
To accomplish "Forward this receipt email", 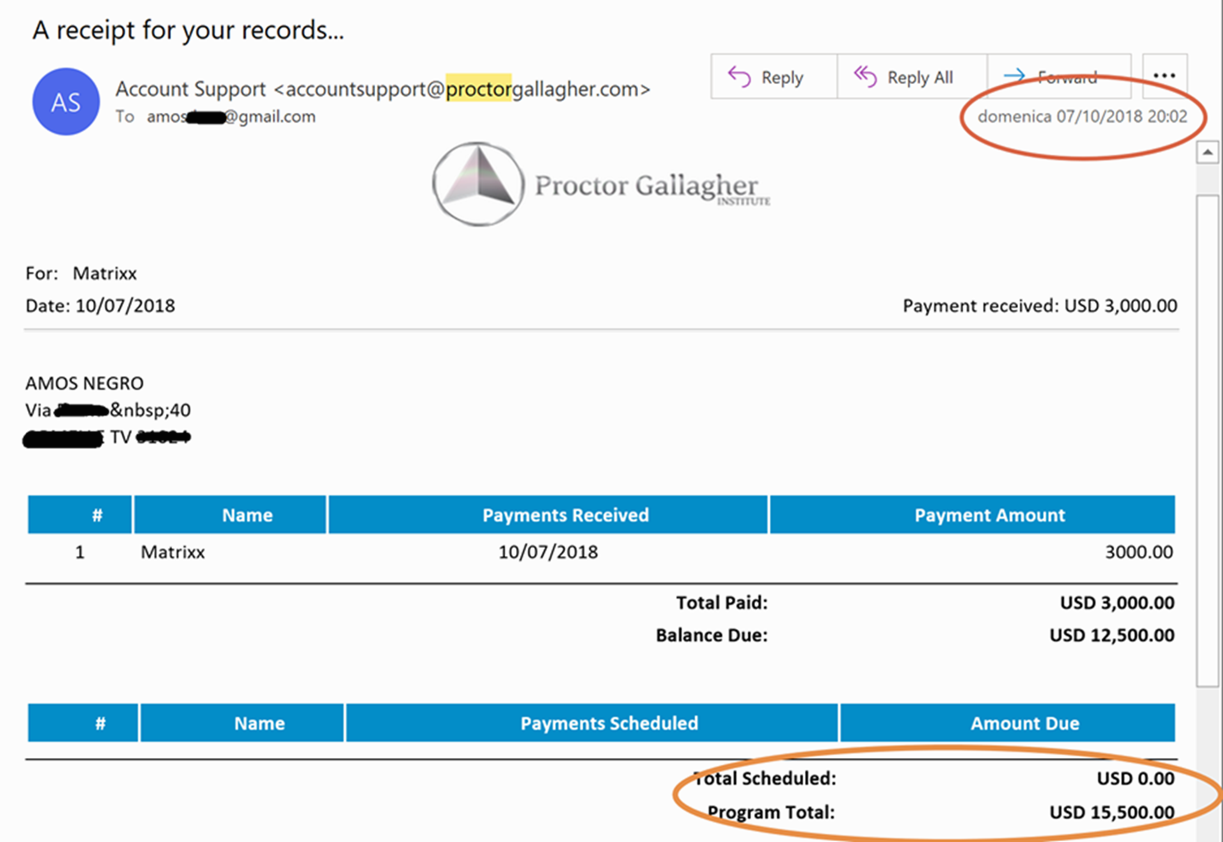I will [1058, 77].
